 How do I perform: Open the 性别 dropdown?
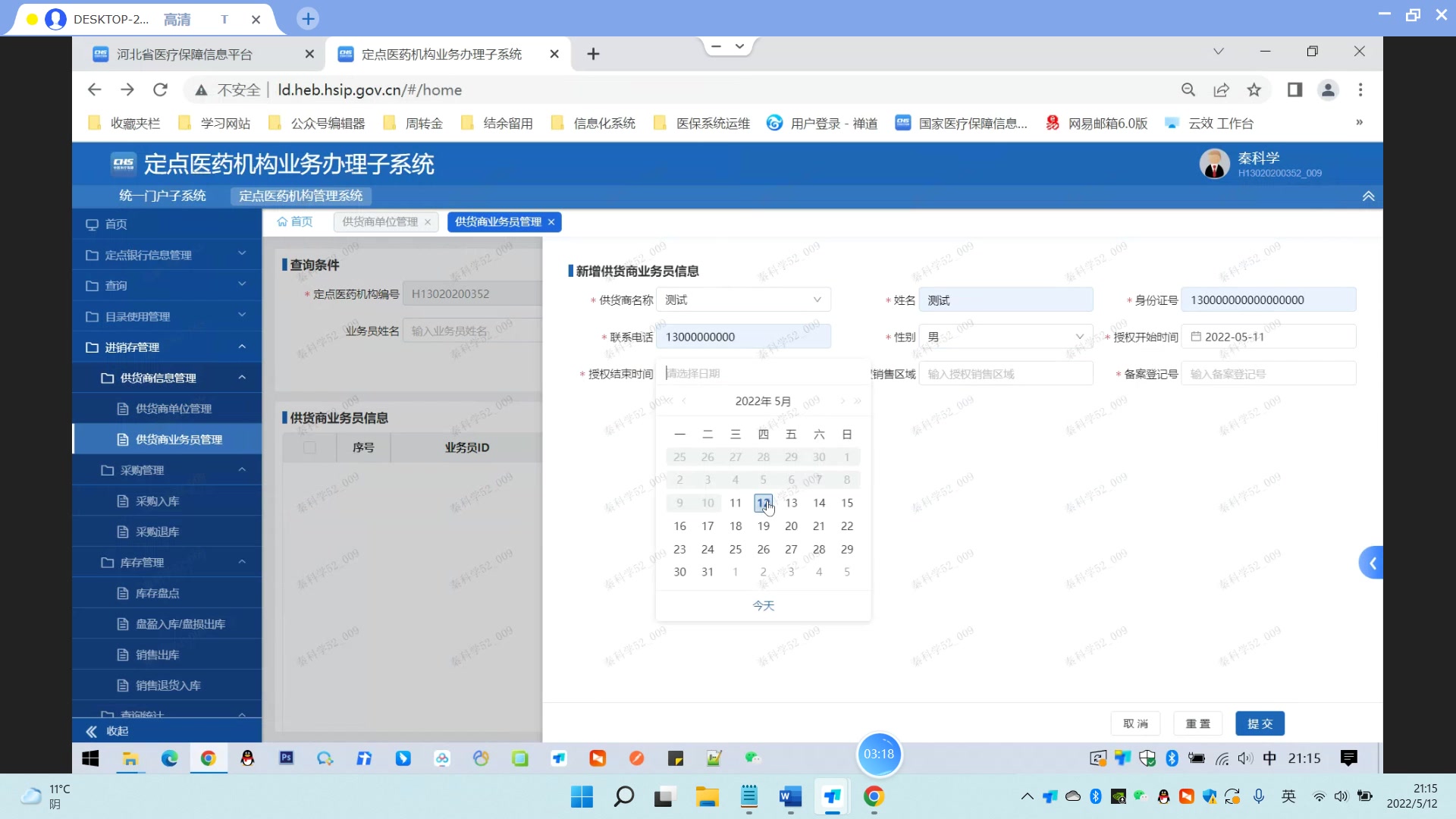coord(1006,337)
